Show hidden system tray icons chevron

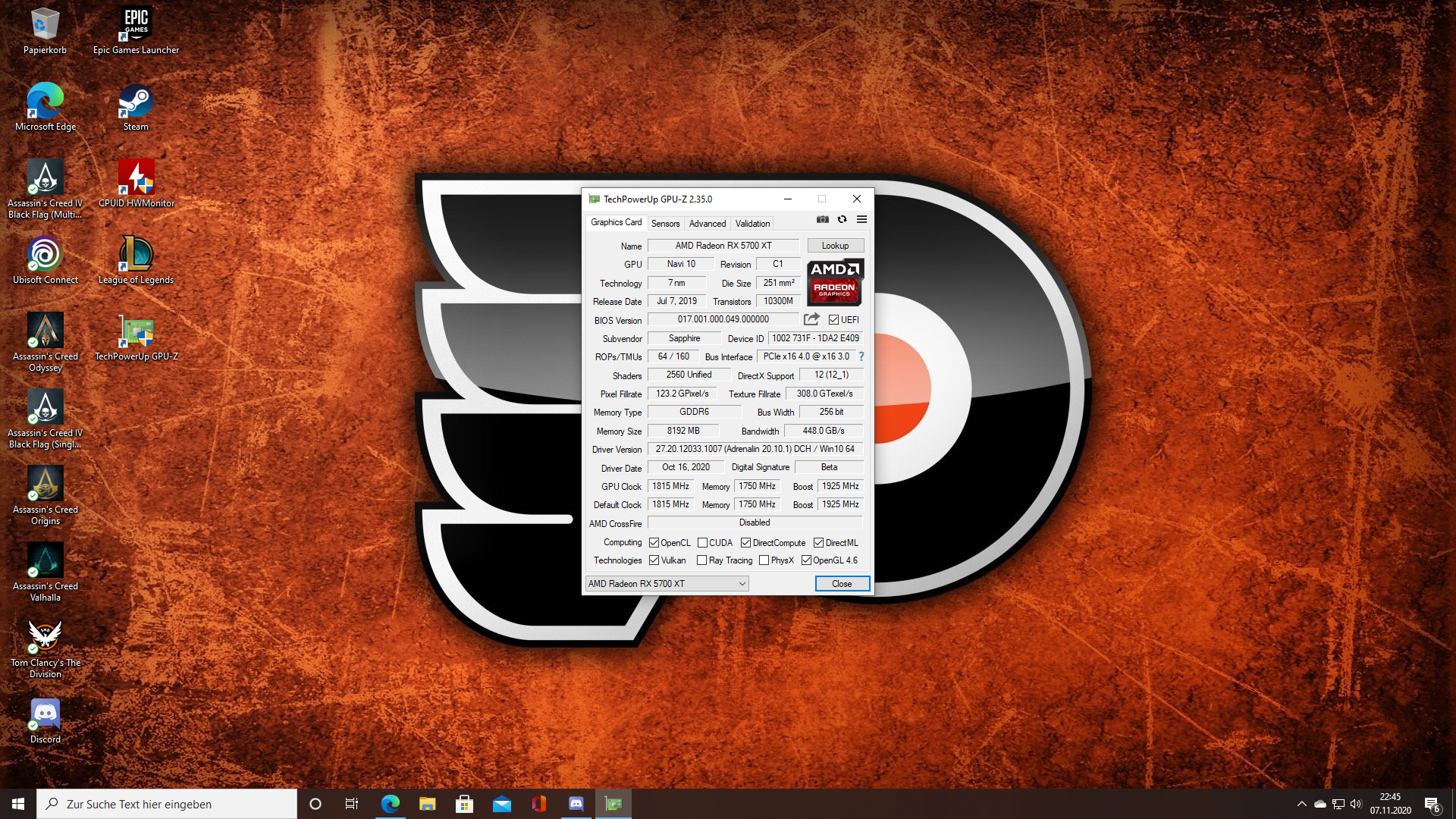point(1301,804)
